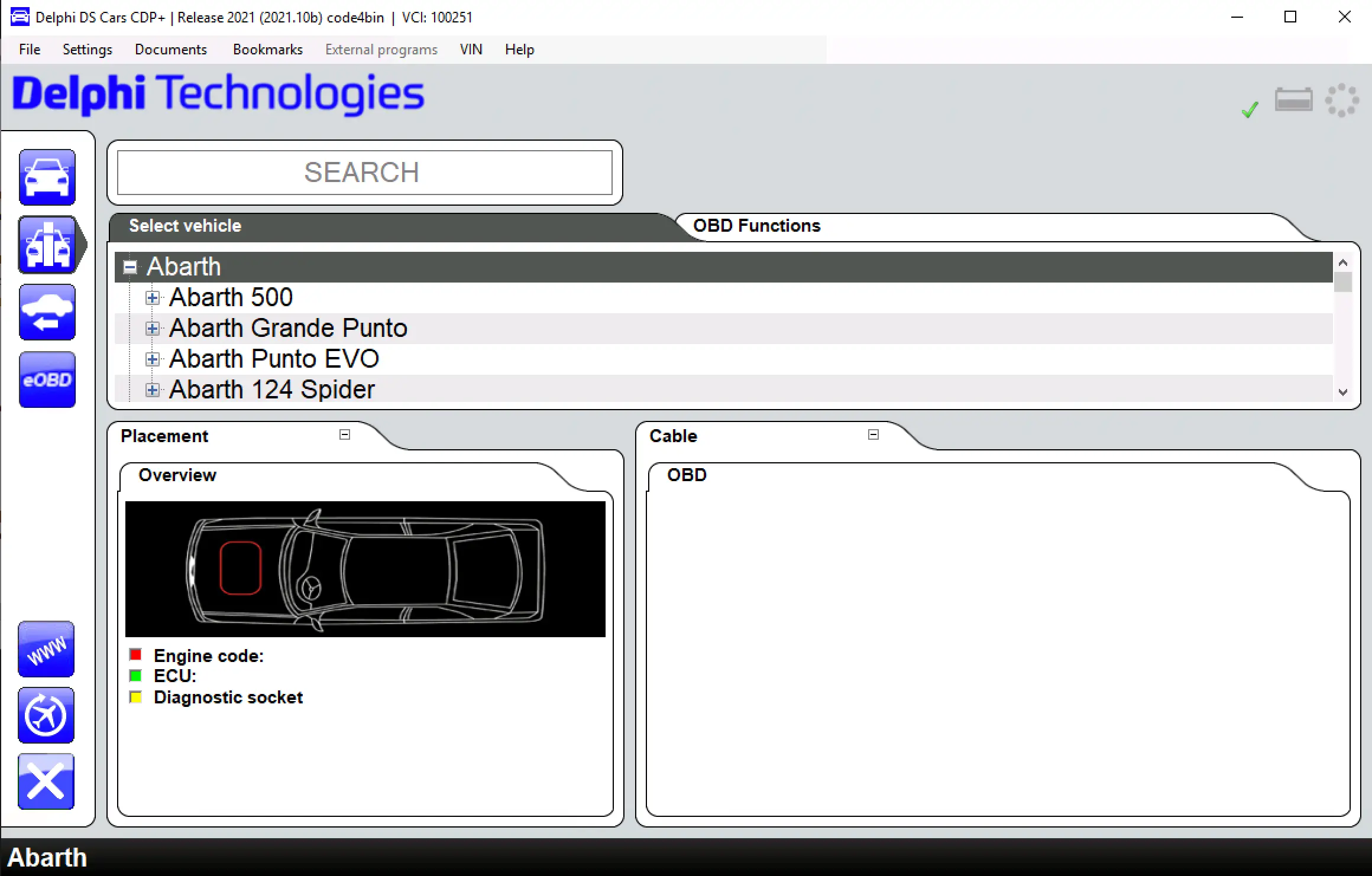Expand the Abarth 124 Spider node
The image size is (1372, 876).
click(153, 390)
